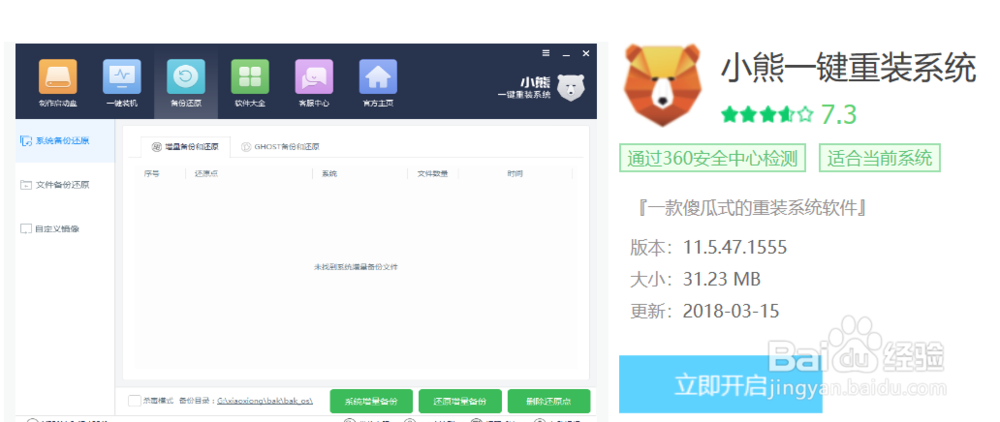Screen dimensions: 1000x422
Task: Click the 序号 column header
Action: coord(151,173)
